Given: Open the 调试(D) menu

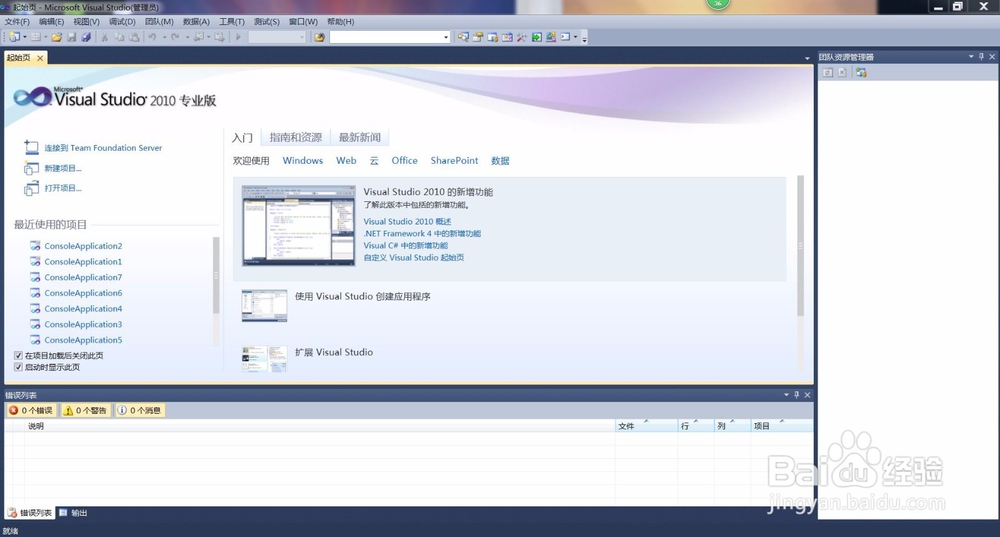Looking at the screenshot, I should coord(122,22).
